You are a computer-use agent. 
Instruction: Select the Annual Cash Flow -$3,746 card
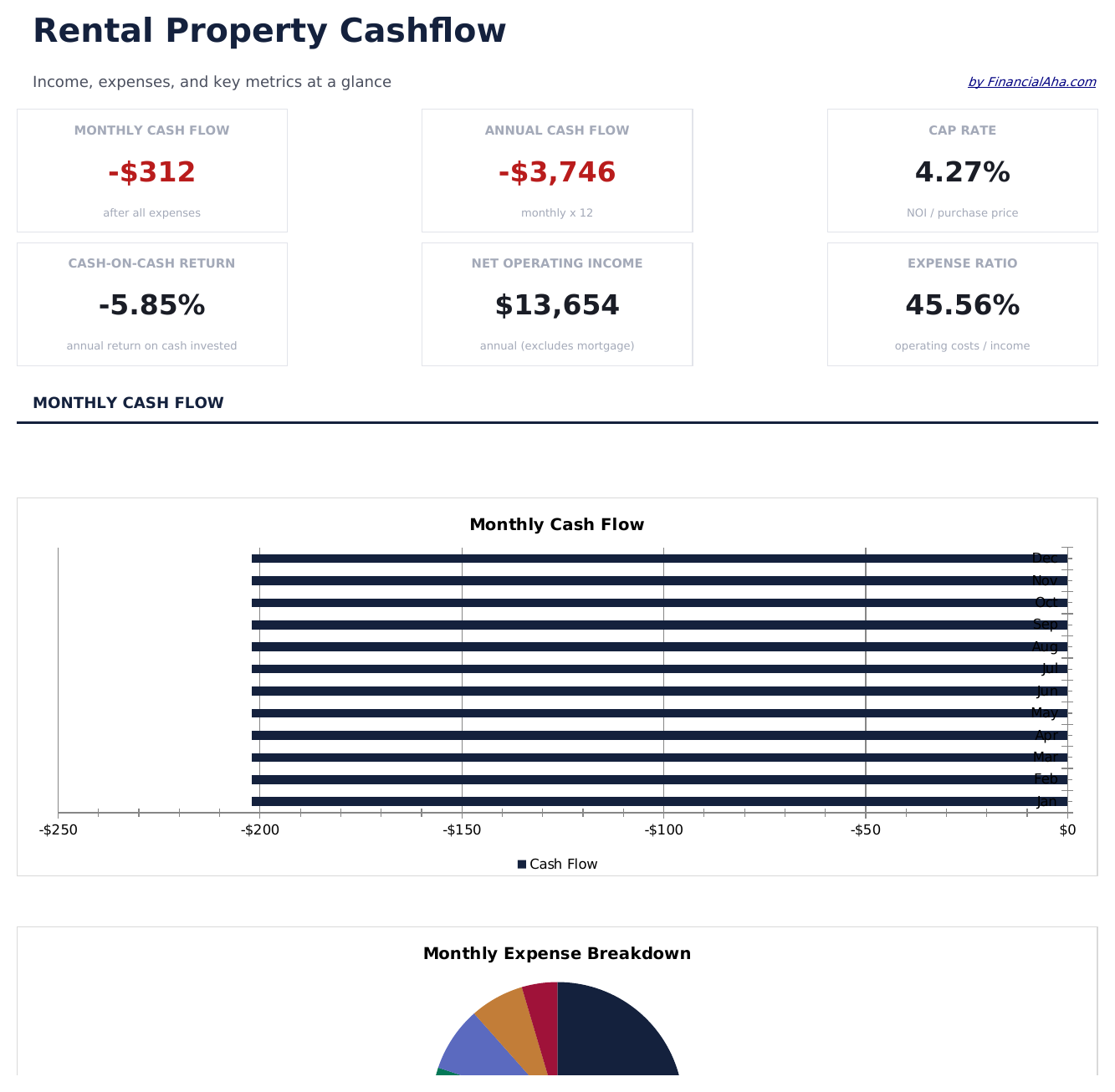pyautogui.click(x=557, y=171)
